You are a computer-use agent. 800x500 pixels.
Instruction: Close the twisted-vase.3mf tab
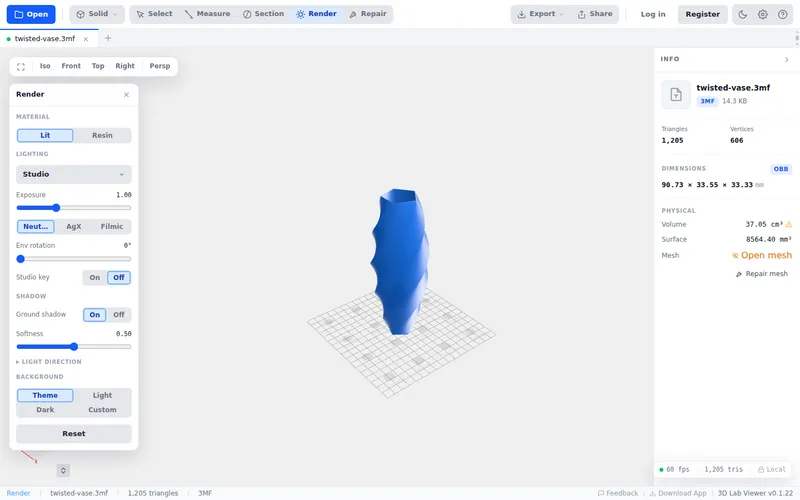pos(86,39)
